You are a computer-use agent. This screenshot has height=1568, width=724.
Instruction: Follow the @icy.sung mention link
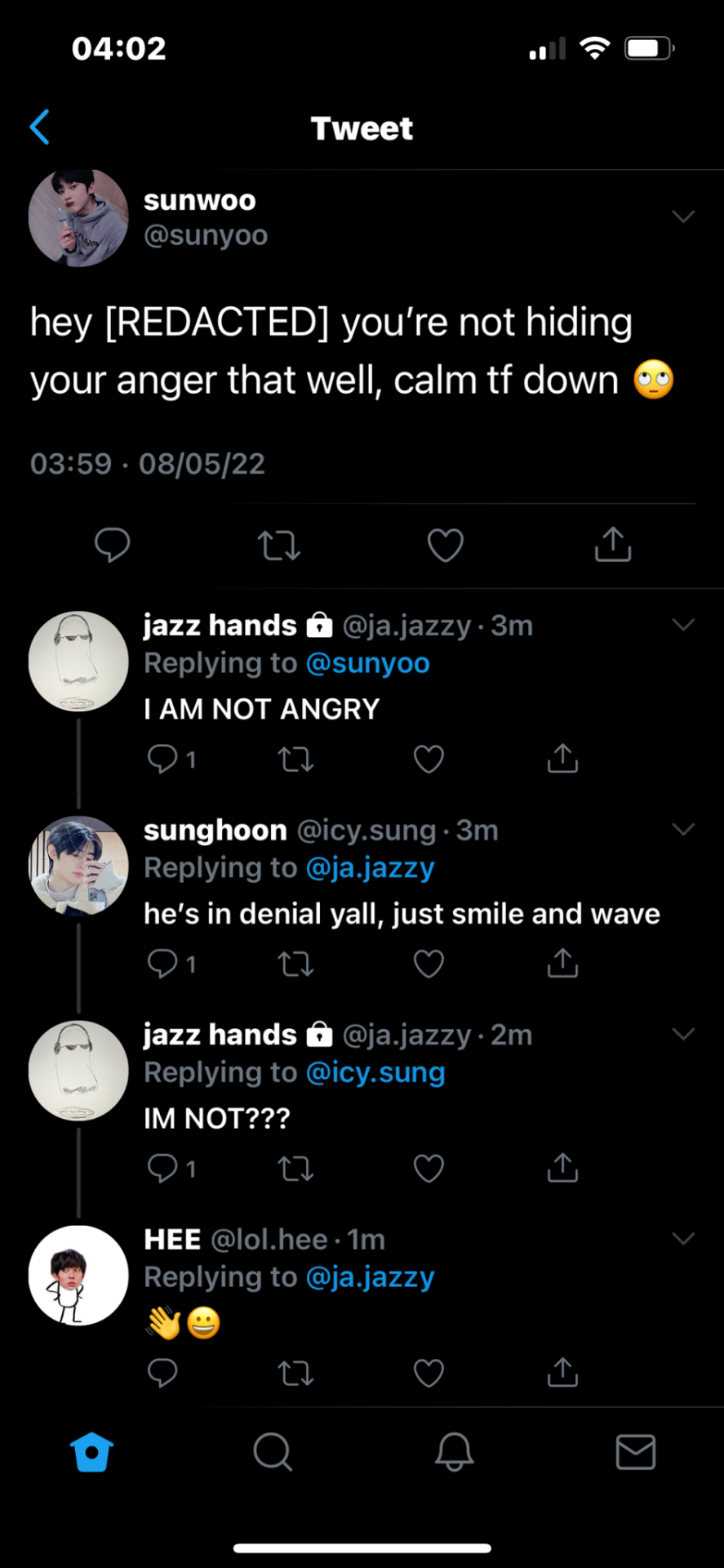(375, 1072)
